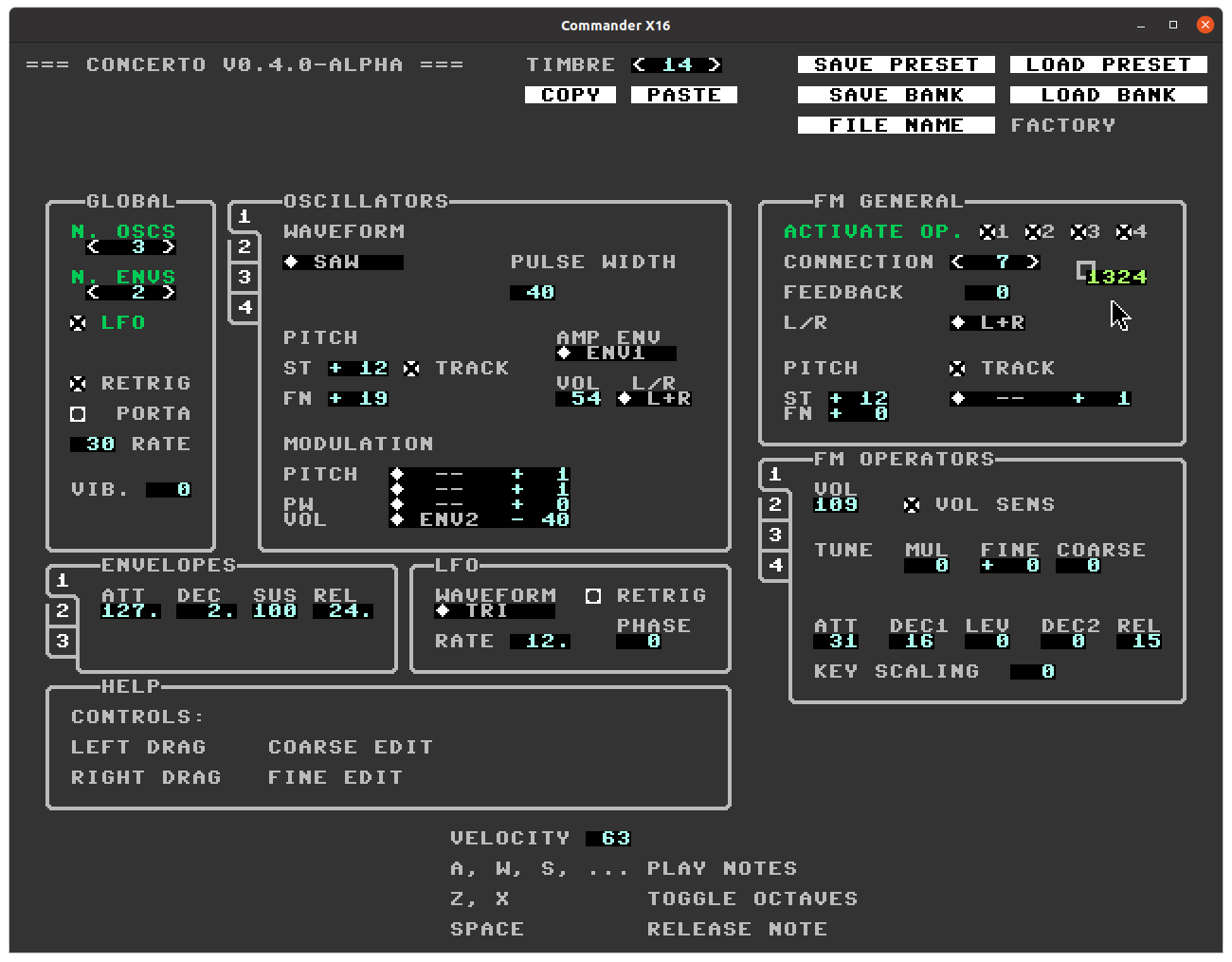Switch to FM operator tab 3
Screen dimensions: 1232x962
pyautogui.click(x=775, y=535)
